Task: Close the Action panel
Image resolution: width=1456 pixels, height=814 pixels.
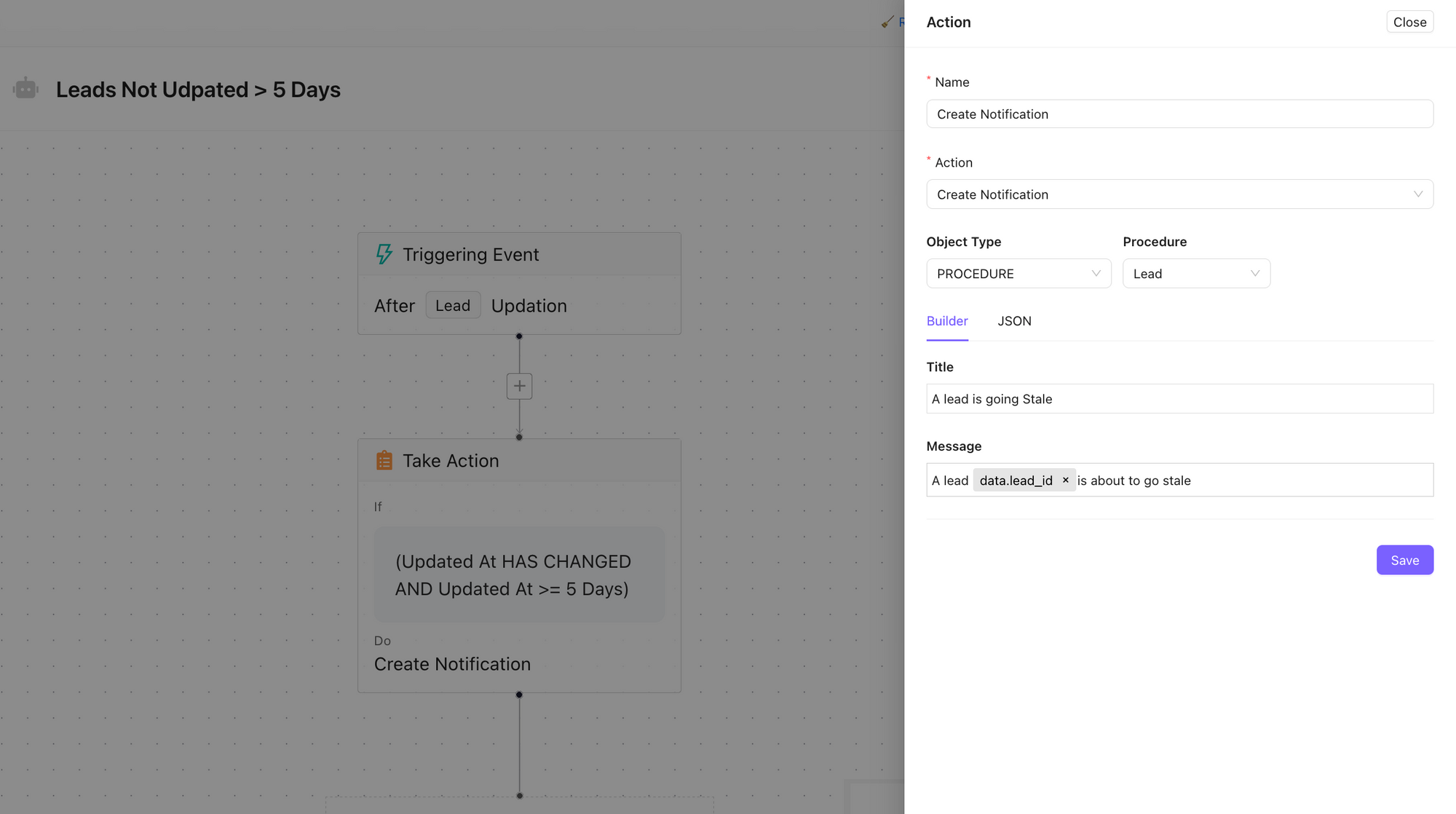Action: [1409, 22]
